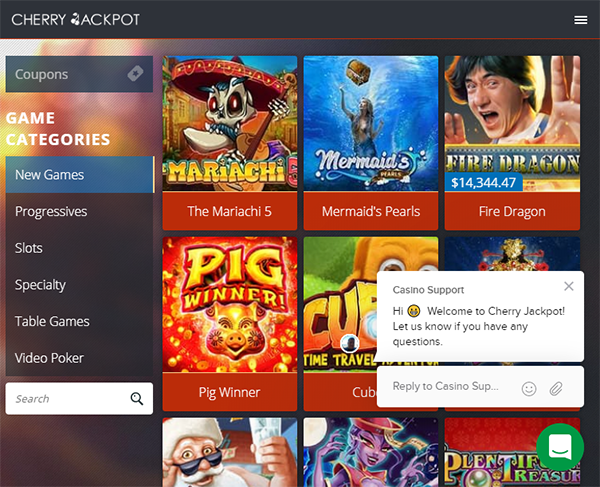Click the $14,344.47 jackpot amount
Viewport: 600px width, 487px height.
[483, 182]
